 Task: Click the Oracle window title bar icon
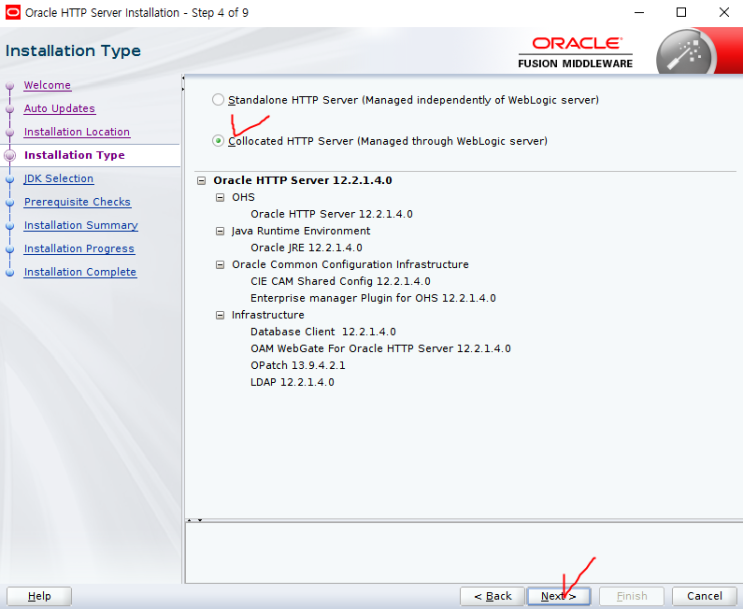point(13,12)
